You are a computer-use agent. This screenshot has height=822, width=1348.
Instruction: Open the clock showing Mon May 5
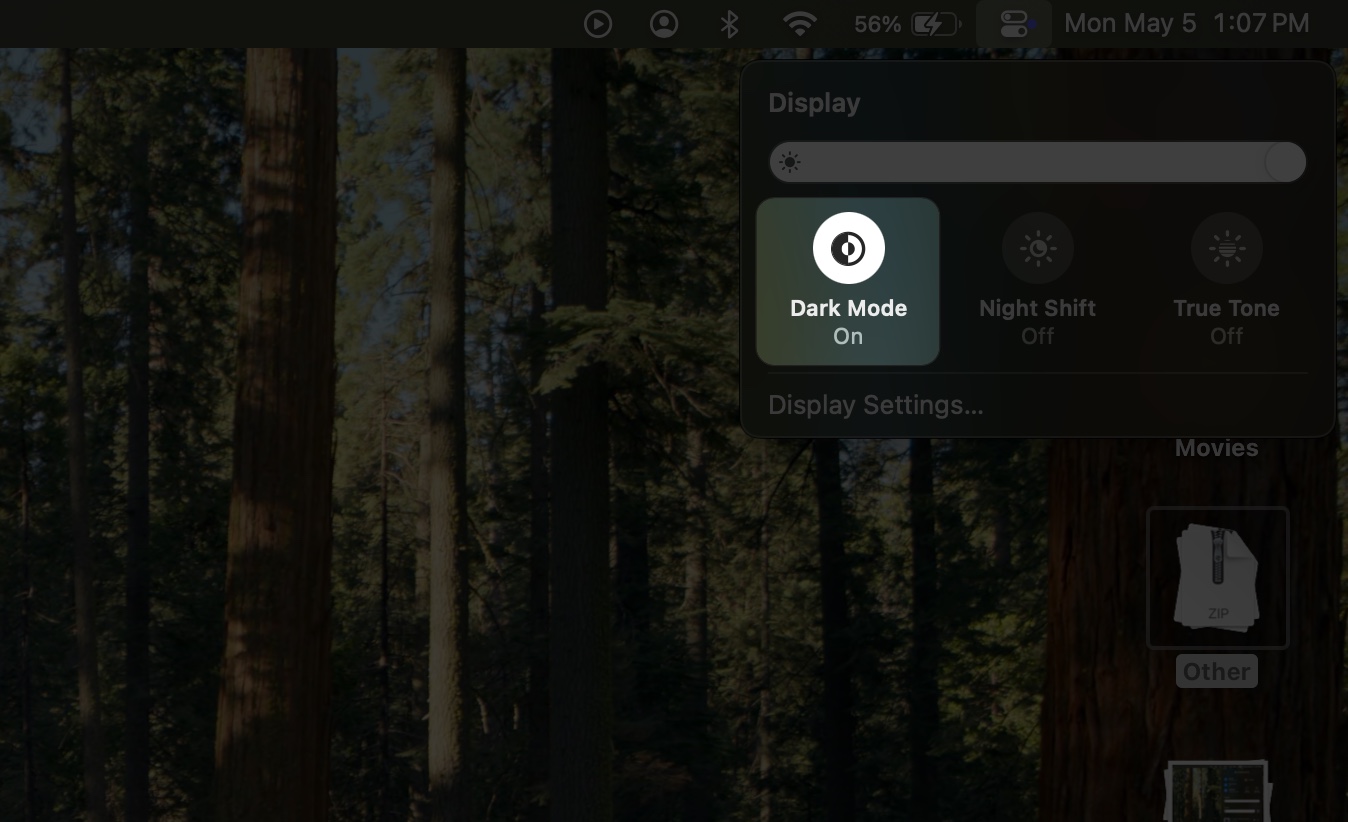pyautogui.click(x=1185, y=23)
